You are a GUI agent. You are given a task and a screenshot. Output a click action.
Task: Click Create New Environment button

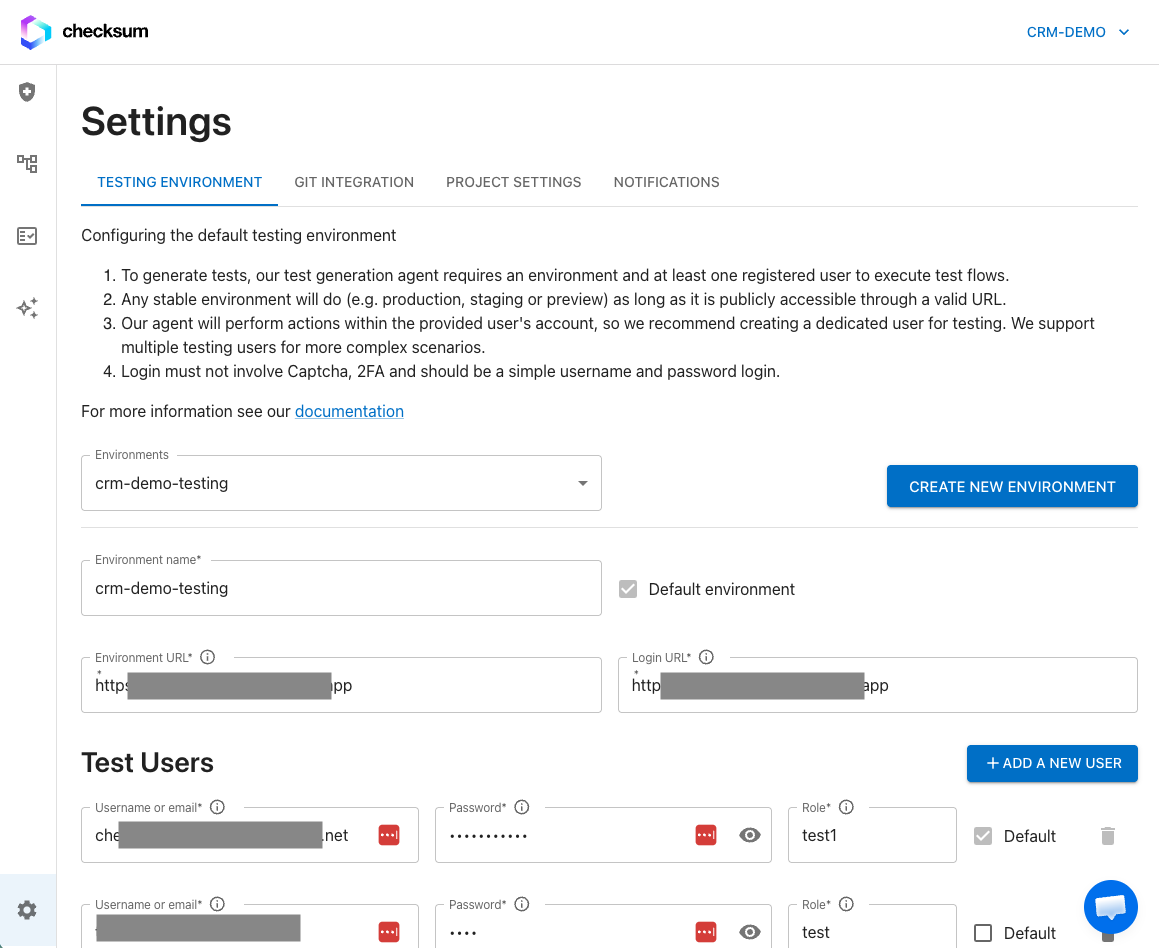pos(1012,486)
